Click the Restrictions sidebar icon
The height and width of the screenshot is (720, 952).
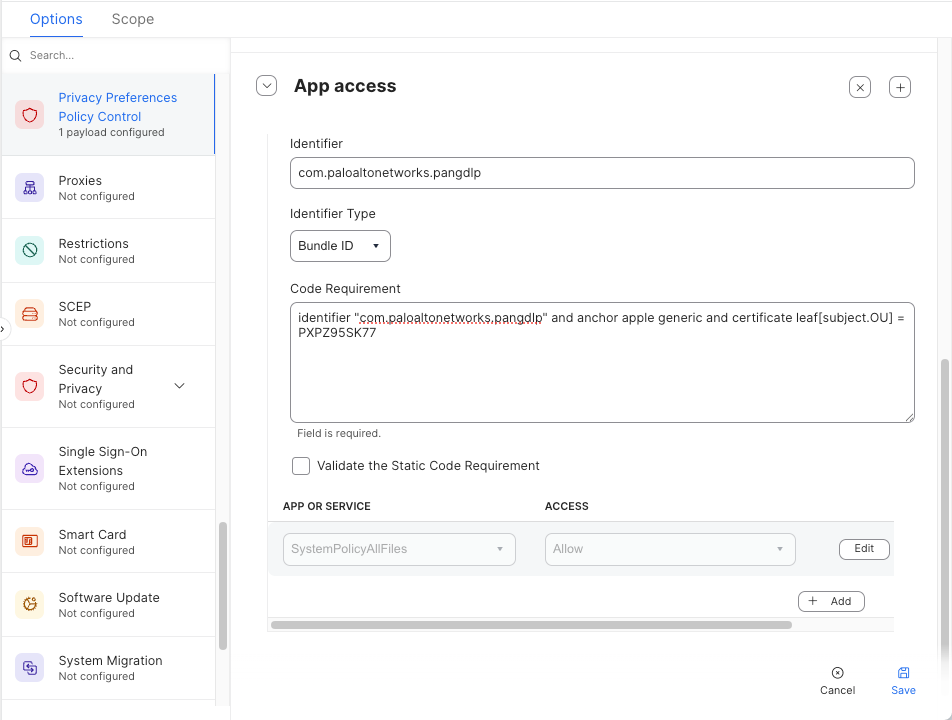coord(30,250)
